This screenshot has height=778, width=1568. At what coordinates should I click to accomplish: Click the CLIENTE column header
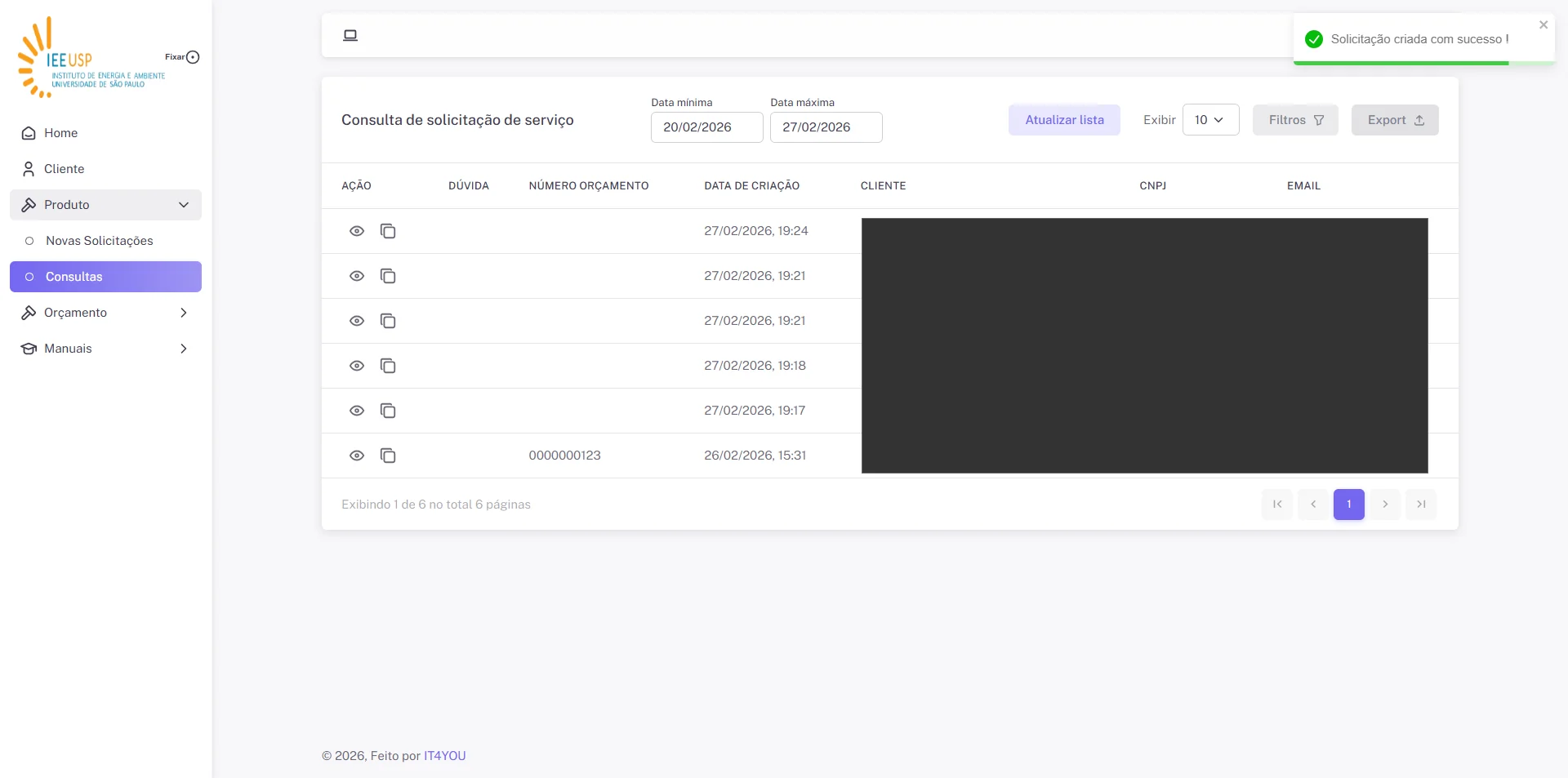coord(883,186)
